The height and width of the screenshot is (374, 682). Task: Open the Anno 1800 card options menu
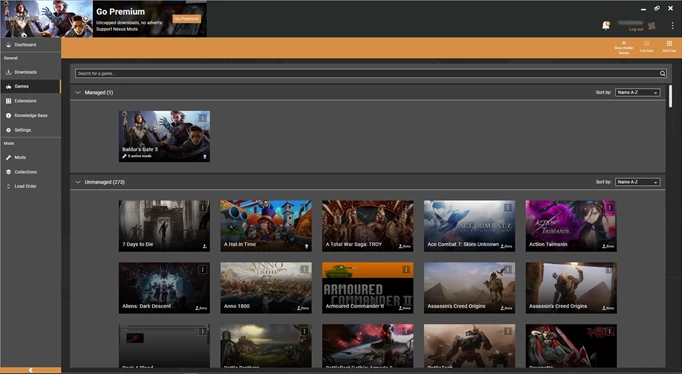(x=304, y=270)
